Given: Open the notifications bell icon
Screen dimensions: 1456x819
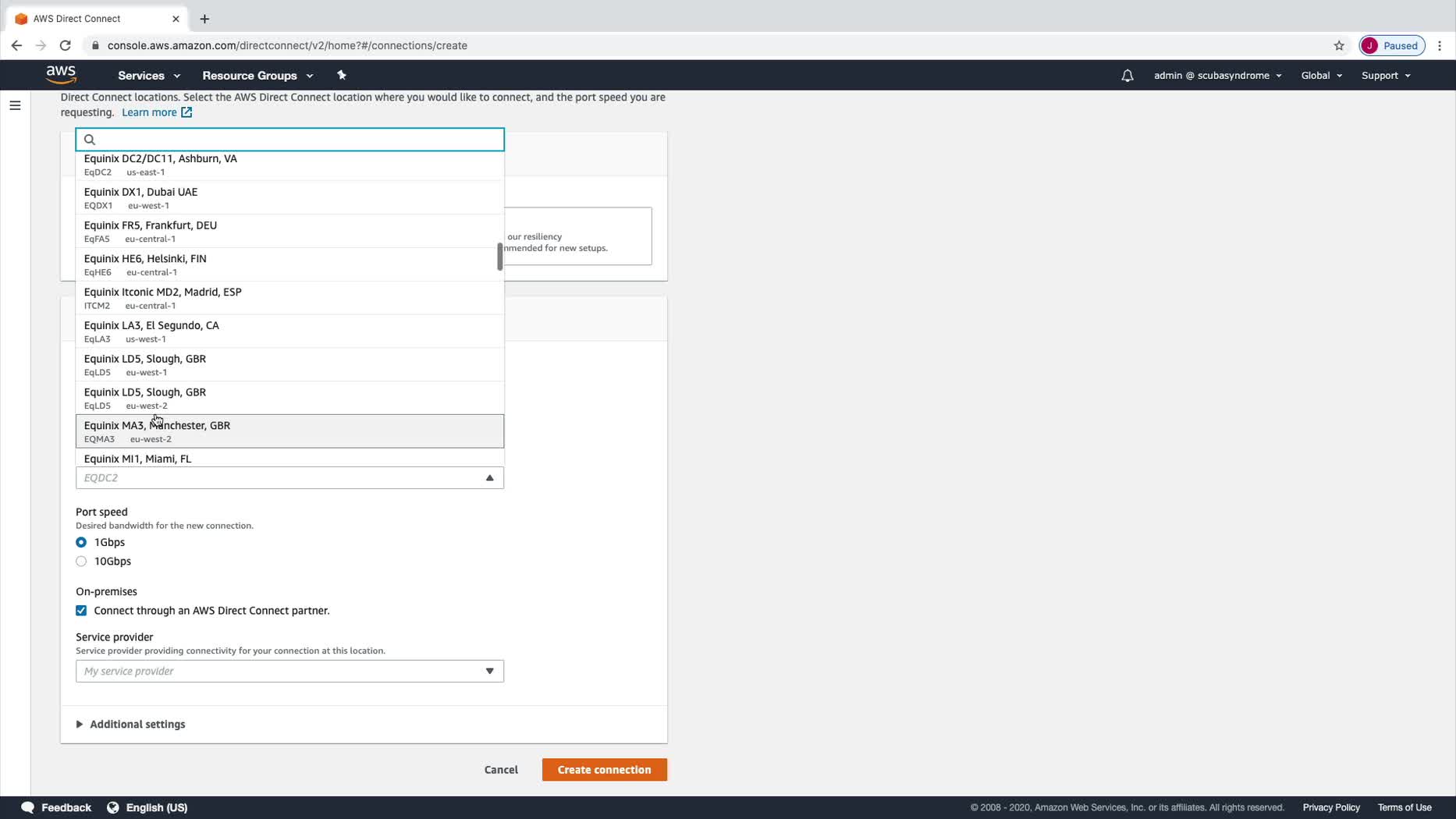Looking at the screenshot, I should [1128, 76].
